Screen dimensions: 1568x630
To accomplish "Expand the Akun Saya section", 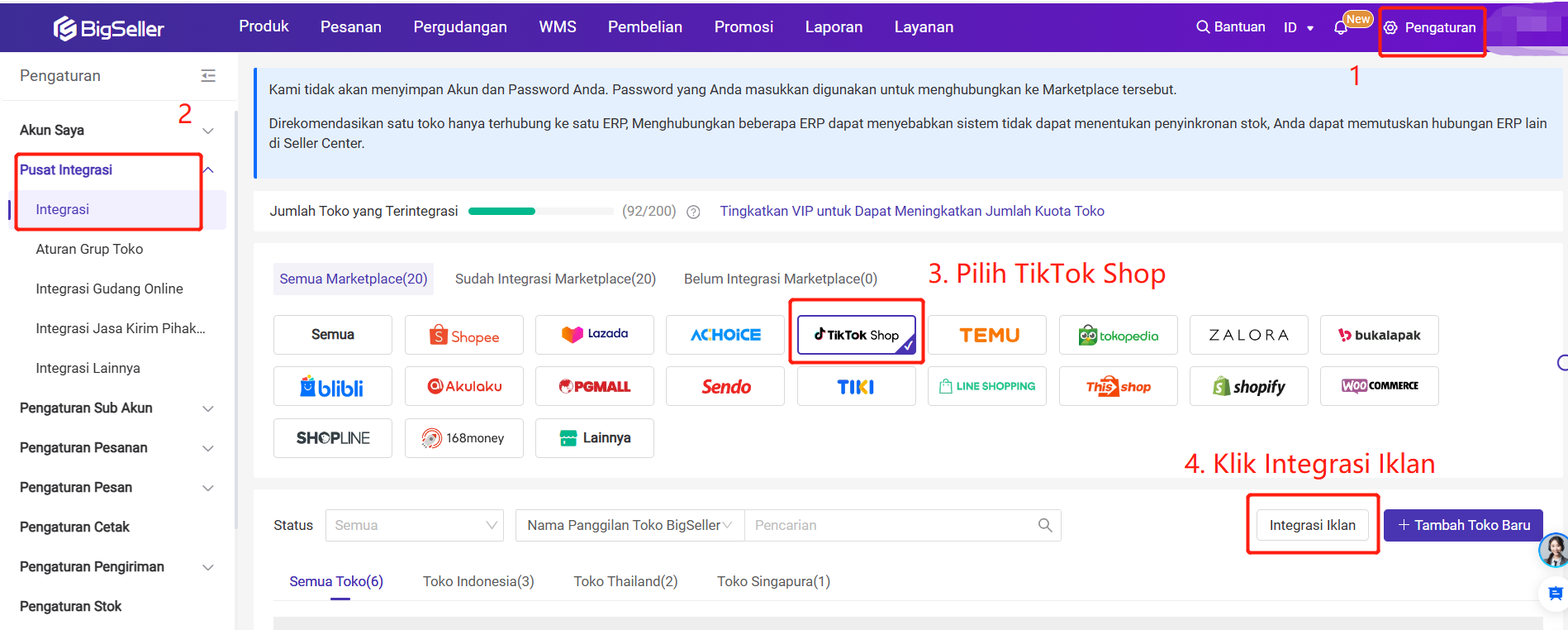I will point(208,131).
